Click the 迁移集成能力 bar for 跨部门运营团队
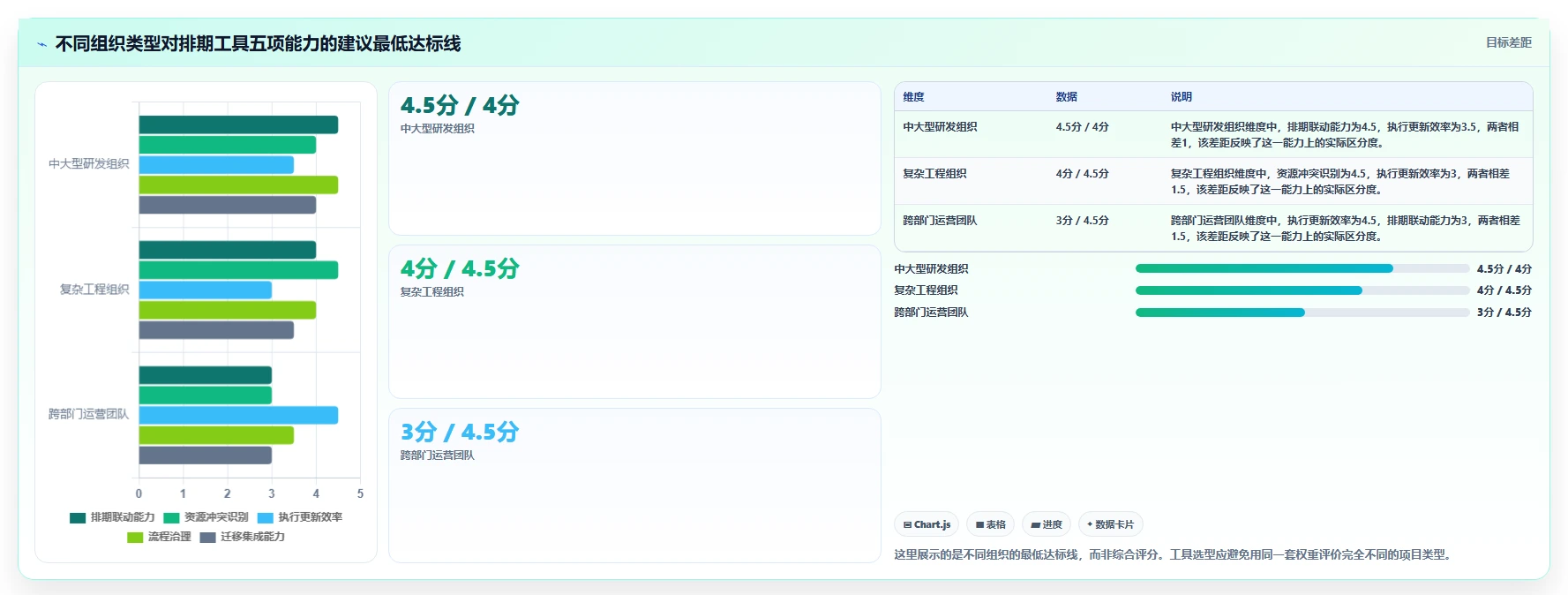This screenshot has width=1568, height=595. [x=206, y=456]
